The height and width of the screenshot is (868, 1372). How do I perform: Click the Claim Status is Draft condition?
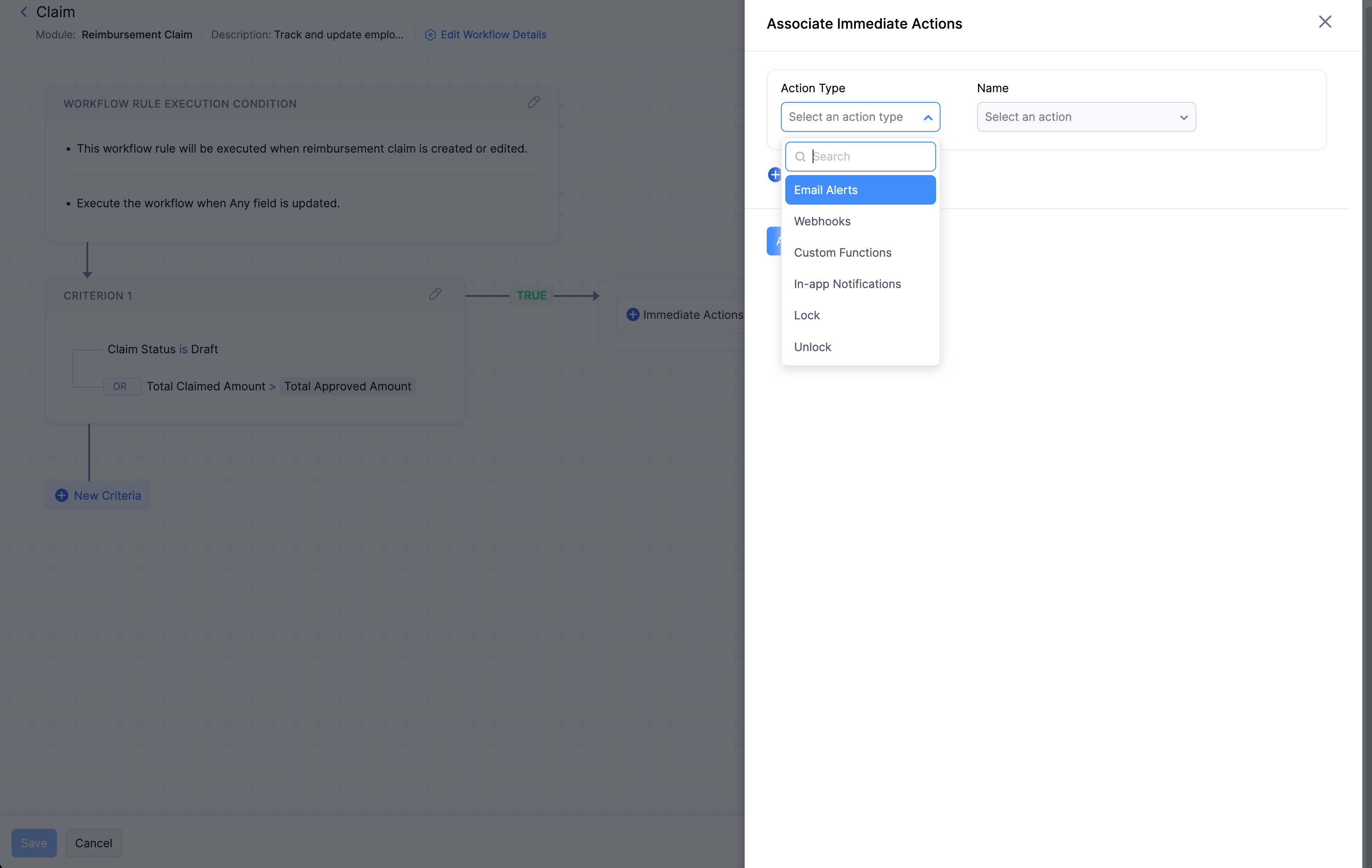pyautogui.click(x=163, y=349)
